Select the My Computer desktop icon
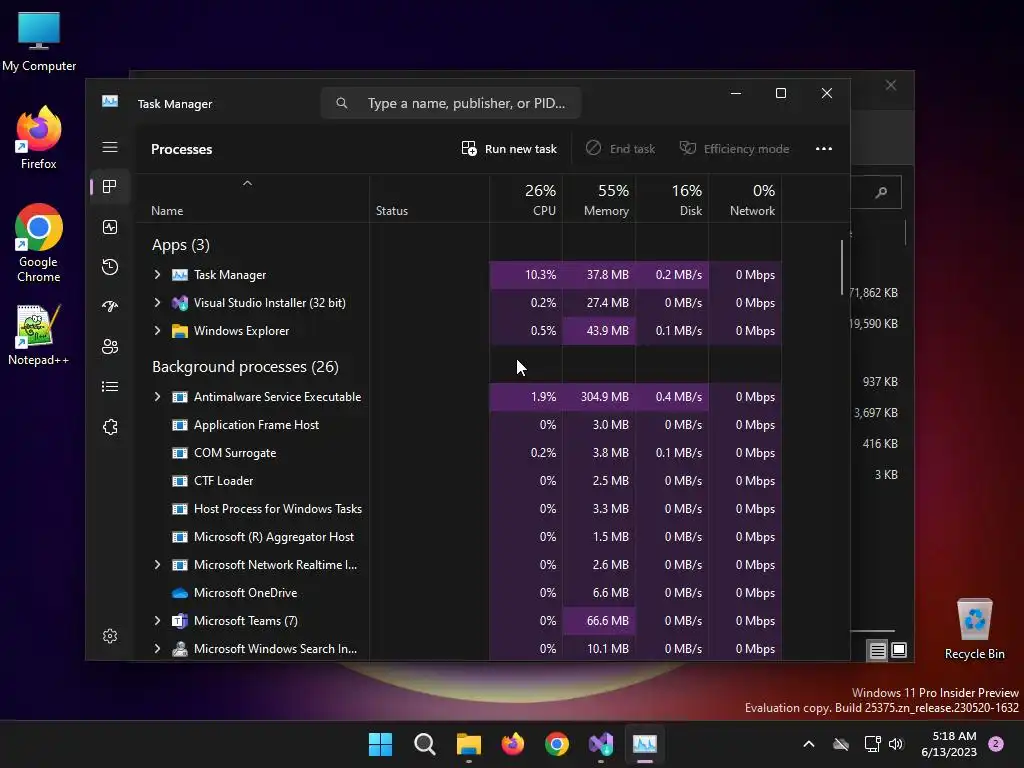Viewport: 1024px width, 768px height. pos(39,41)
